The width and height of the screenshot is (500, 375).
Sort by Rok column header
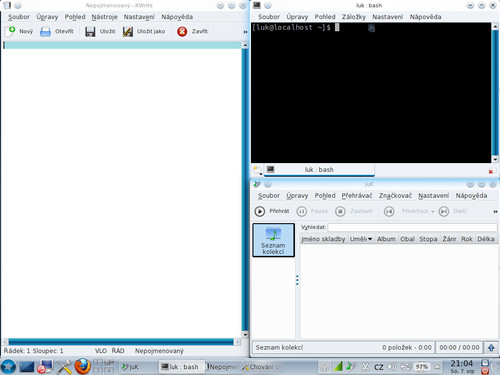click(x=467, y=239)
